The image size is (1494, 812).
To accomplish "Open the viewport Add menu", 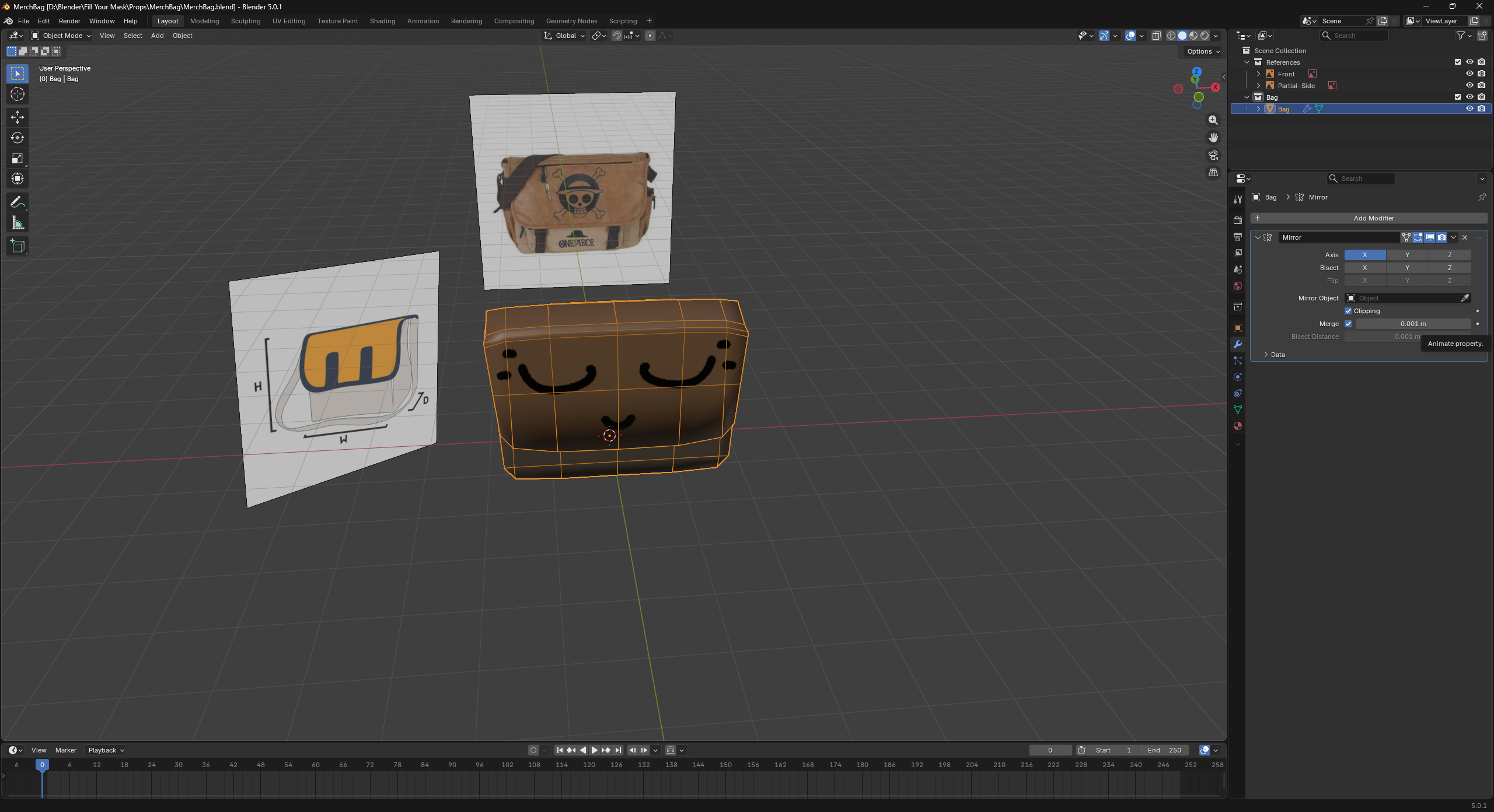I will pos(158,36).
